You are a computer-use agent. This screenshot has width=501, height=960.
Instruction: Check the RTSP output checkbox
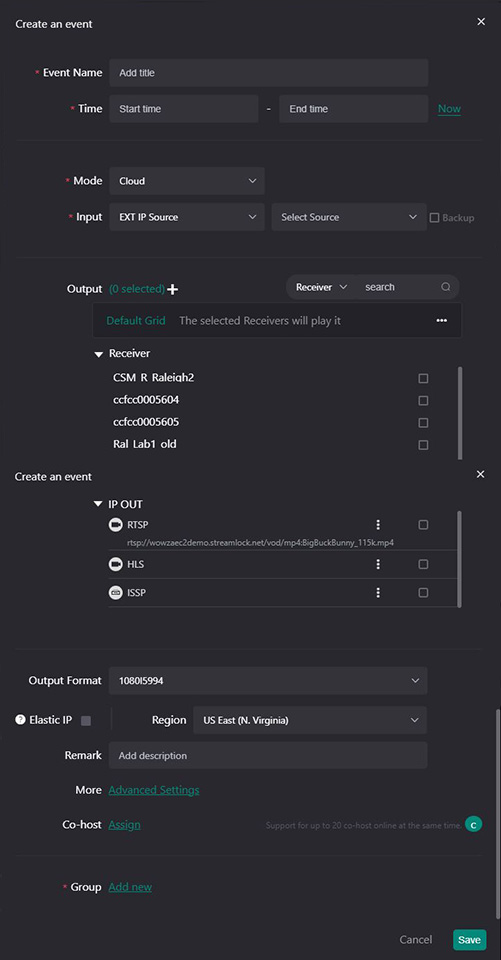[x=423, y=525]
